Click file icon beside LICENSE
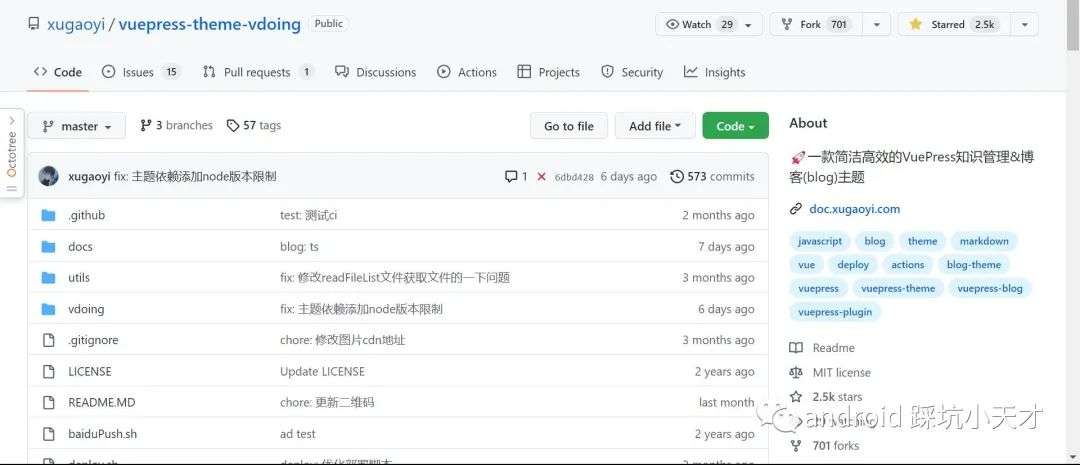 [x=48, y=371]
